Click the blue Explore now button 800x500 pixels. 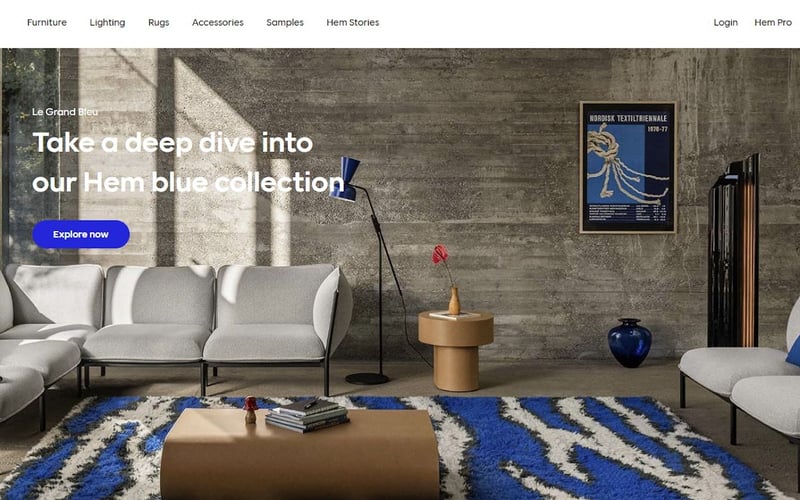pos(81,234)
